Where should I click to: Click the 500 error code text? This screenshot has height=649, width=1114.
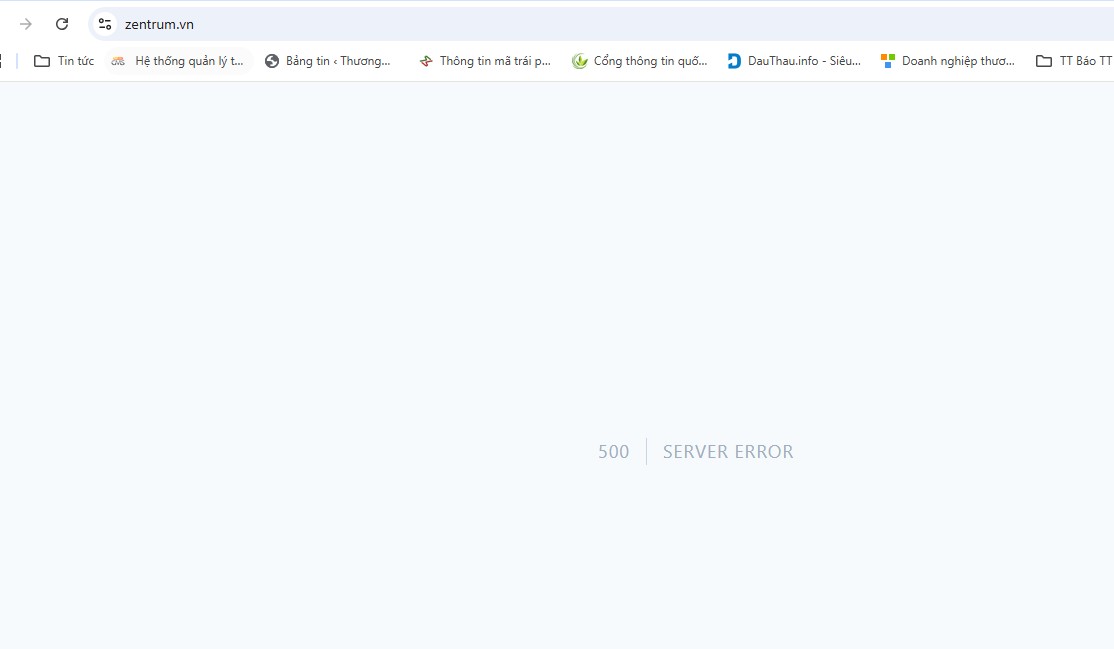tap(613, 452)
